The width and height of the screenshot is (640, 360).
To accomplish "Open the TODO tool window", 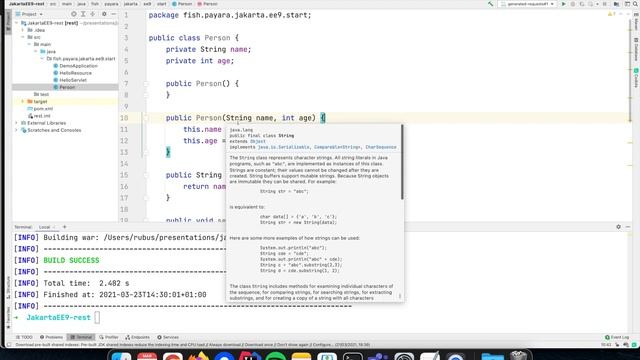I will [x=24, y=337].
